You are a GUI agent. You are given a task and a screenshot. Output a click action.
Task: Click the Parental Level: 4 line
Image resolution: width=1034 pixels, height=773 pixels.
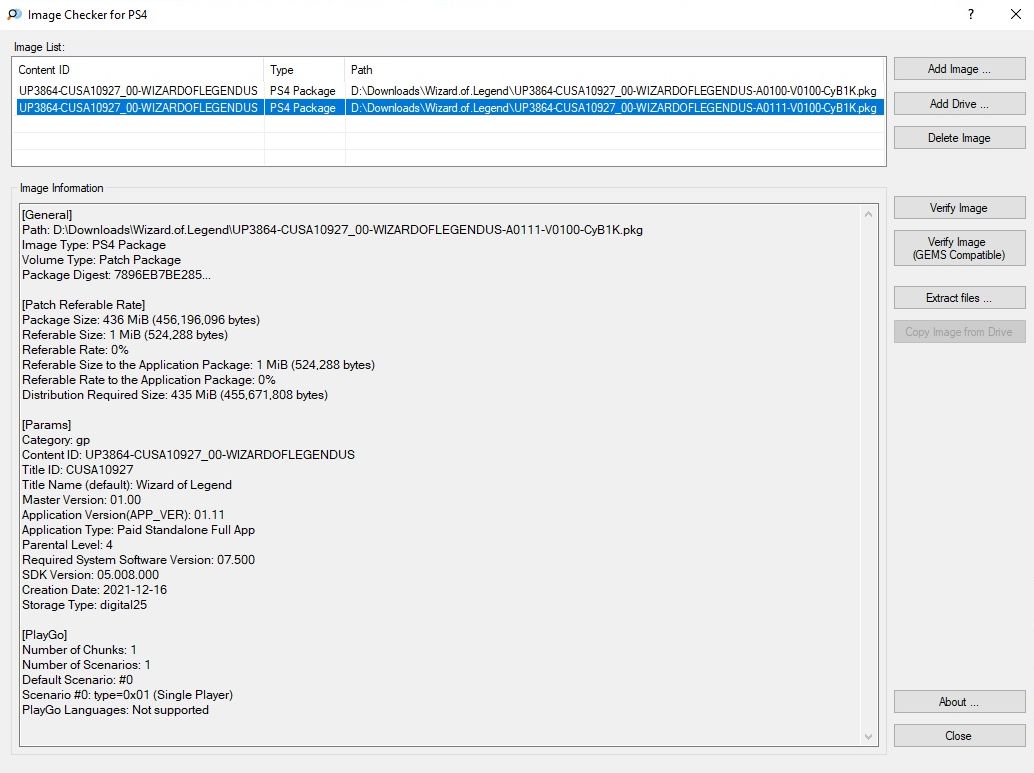pyautogui.click(x=67, y=545)
